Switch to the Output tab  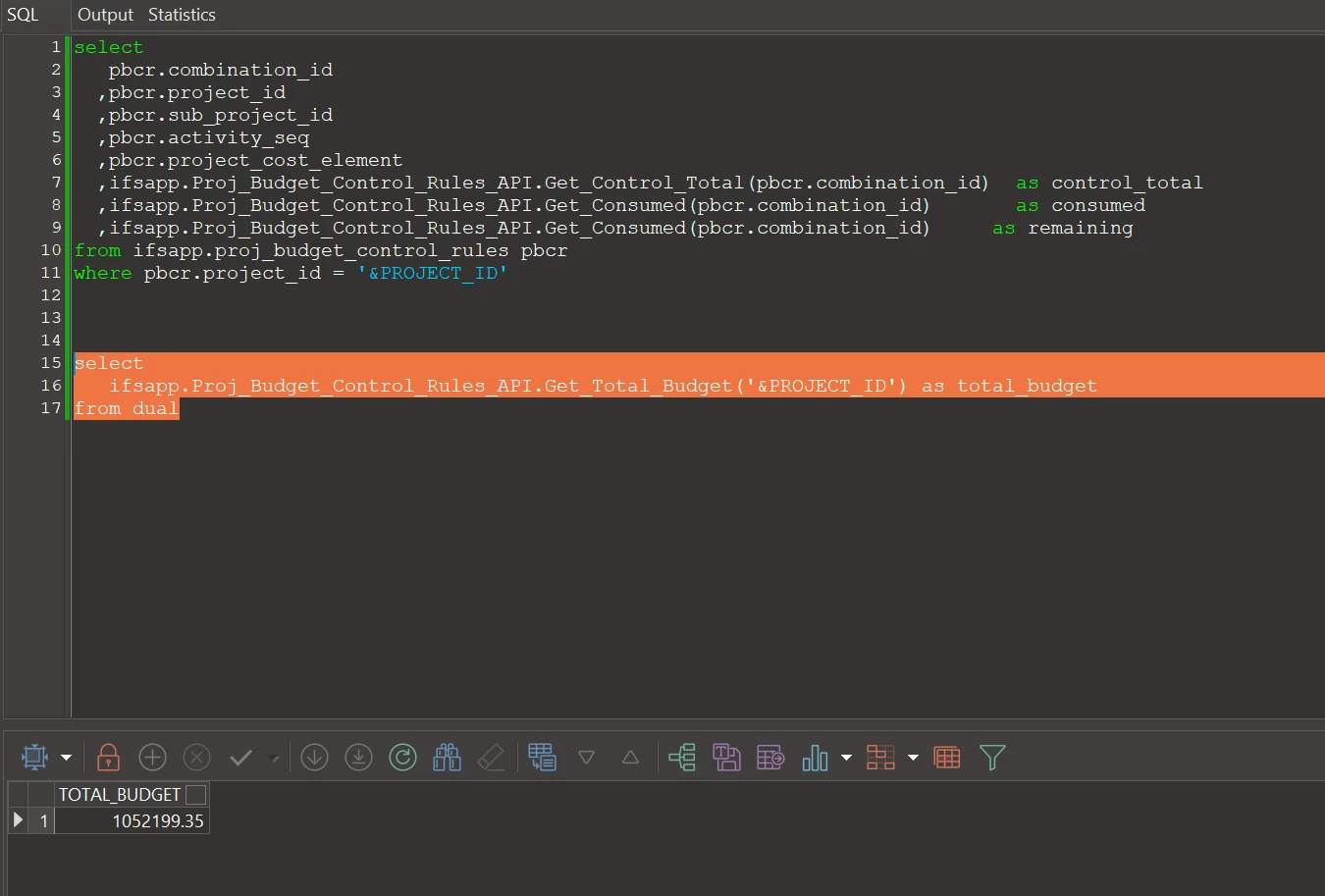[x=105, y=15]
